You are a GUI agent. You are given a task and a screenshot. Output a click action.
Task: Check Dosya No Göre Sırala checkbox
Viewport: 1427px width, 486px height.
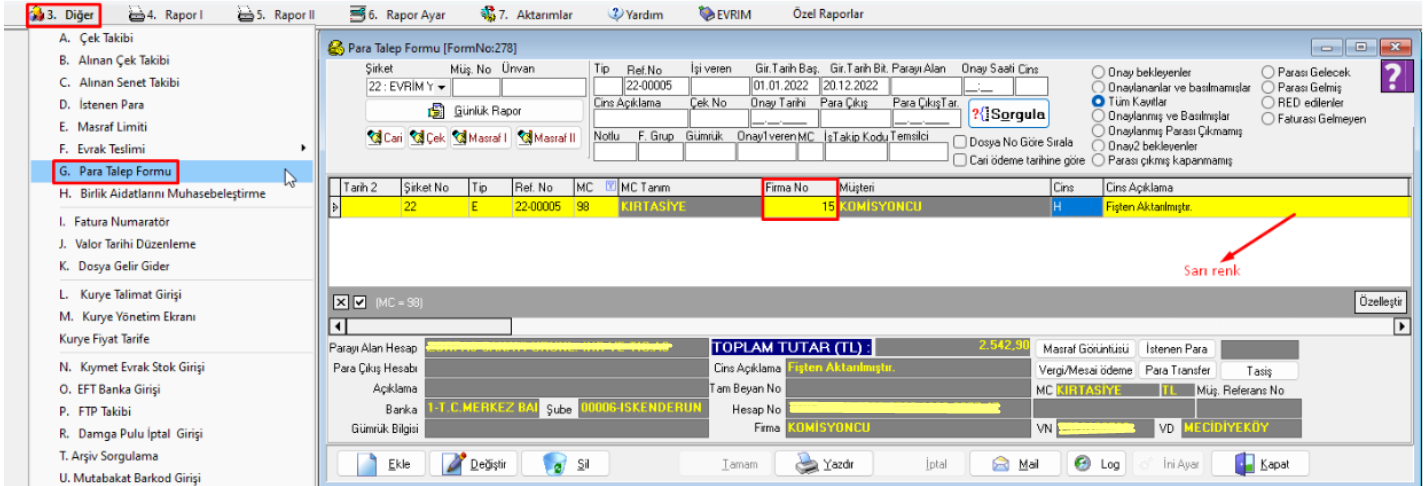tap(960, 143)
